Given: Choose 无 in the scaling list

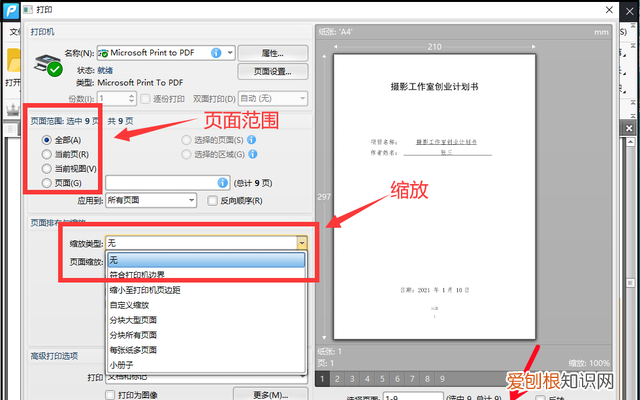Looking at the screenshot, I should coord(206,260).
